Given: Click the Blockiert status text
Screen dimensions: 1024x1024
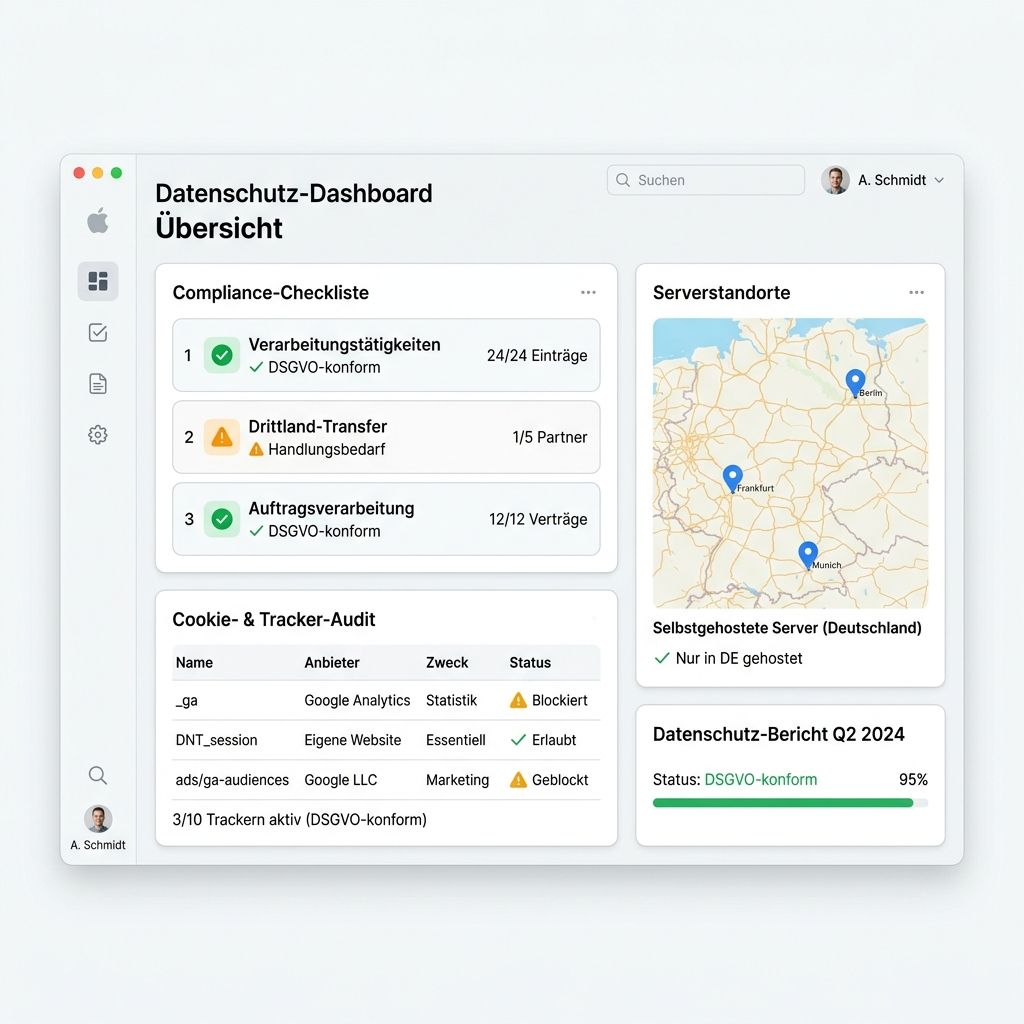Looking at the screenshot, I should tap(560, 700).
